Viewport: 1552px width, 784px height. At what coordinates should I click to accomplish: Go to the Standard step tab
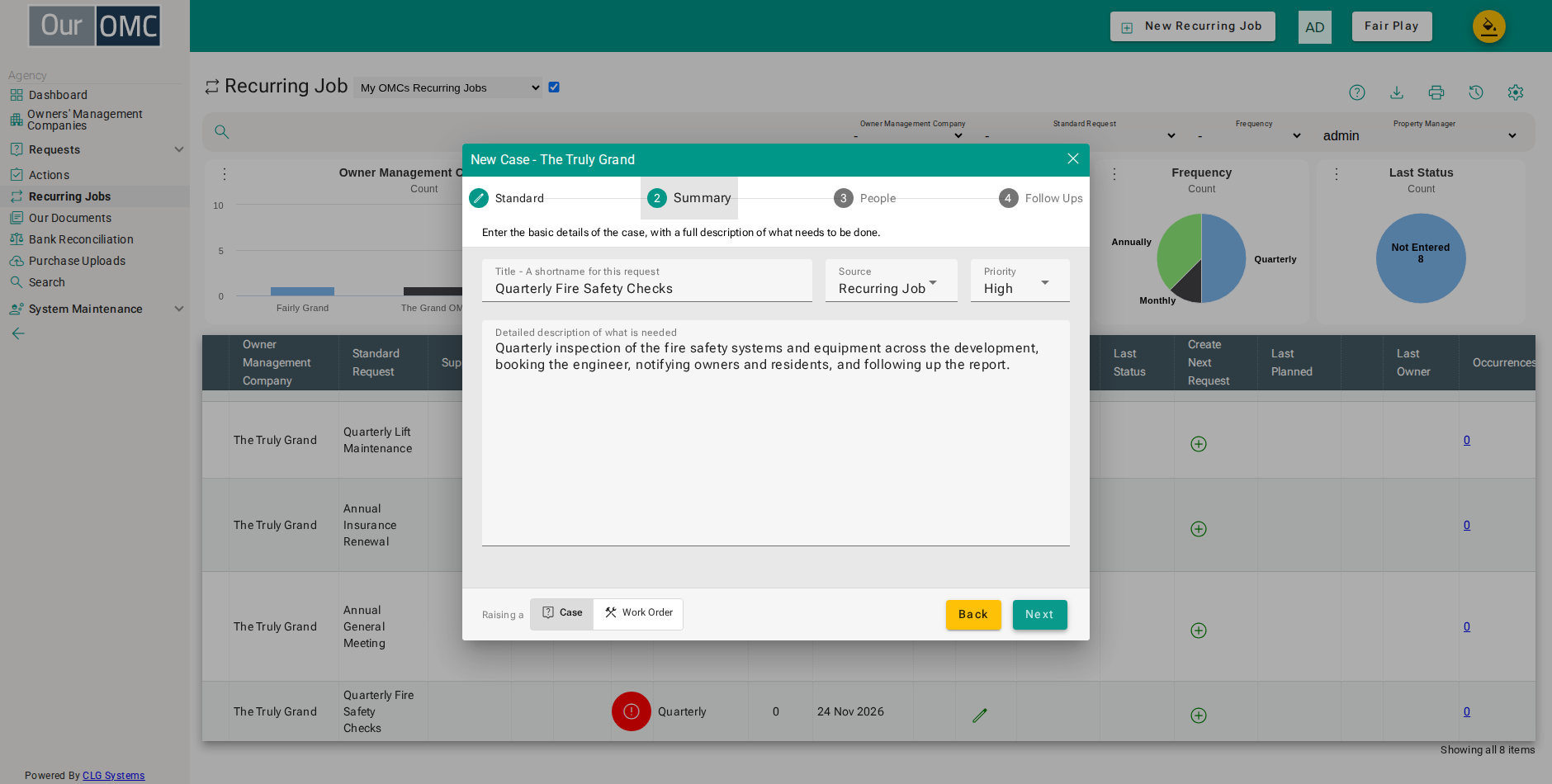click(507, 198)
